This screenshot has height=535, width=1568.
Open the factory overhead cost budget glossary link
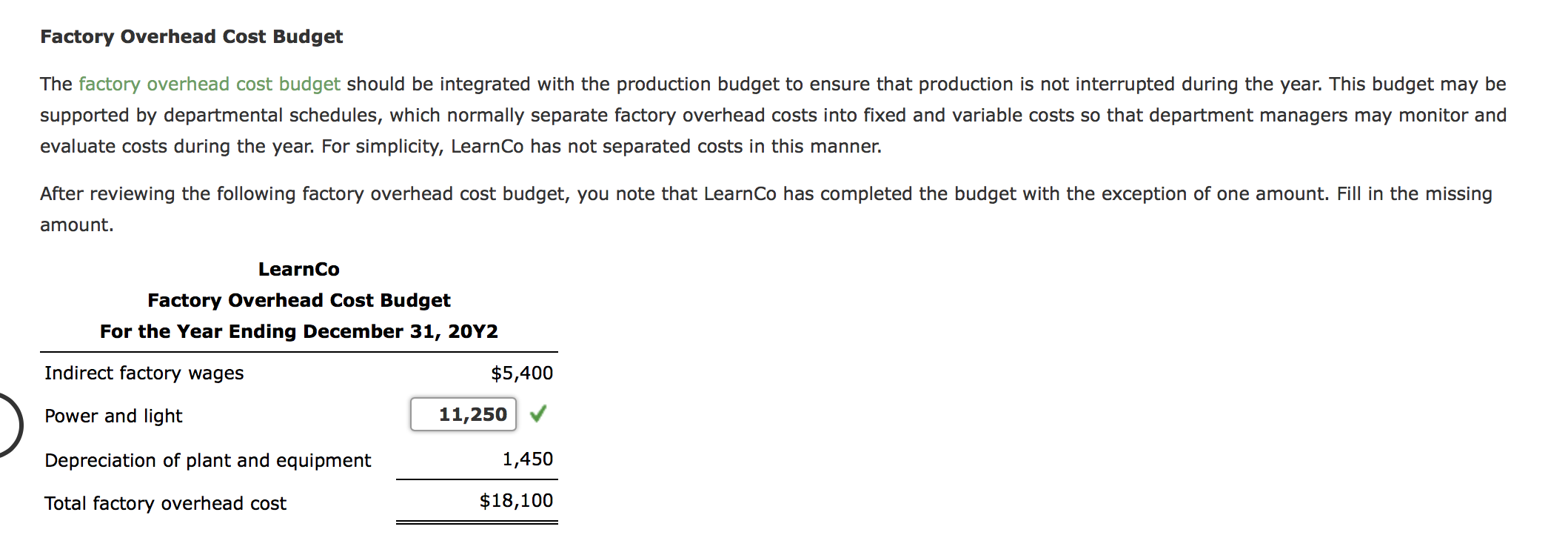[210, 84]
